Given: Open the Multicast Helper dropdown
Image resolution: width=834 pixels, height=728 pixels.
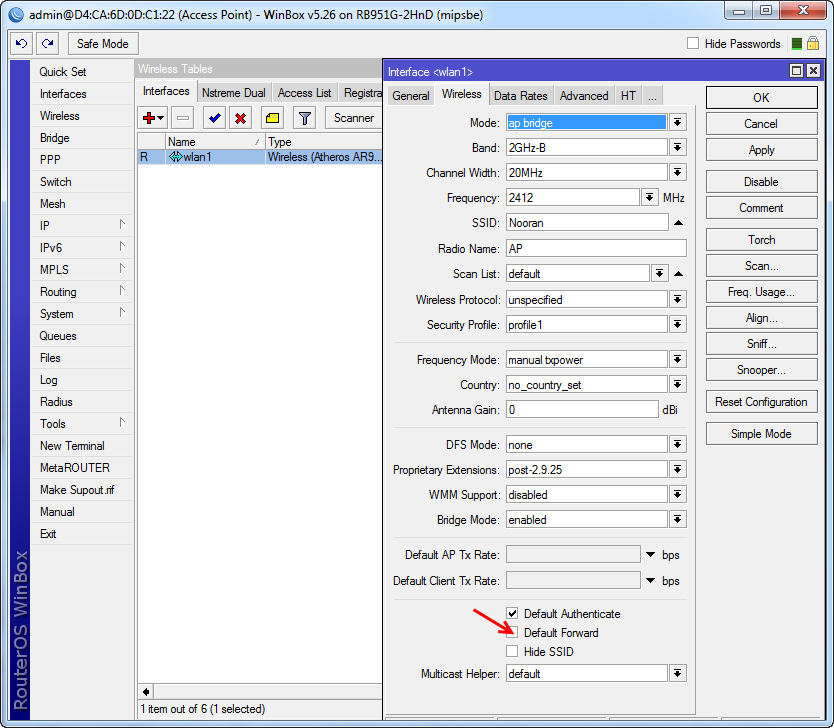Looking at the screenshot, I should [677, 674].
